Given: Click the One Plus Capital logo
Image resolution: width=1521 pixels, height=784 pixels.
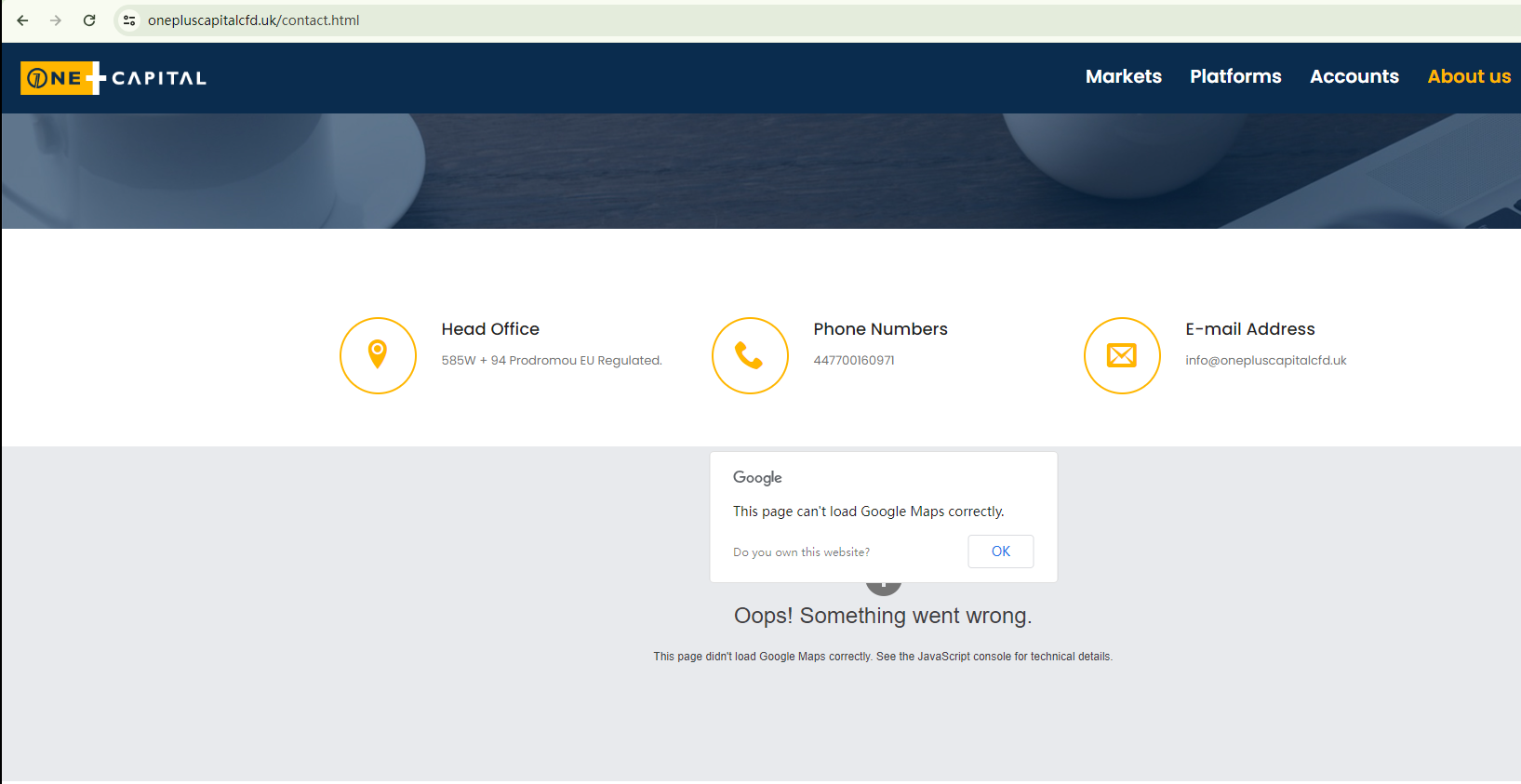Looking at the screenshot, I should [113, 78].
